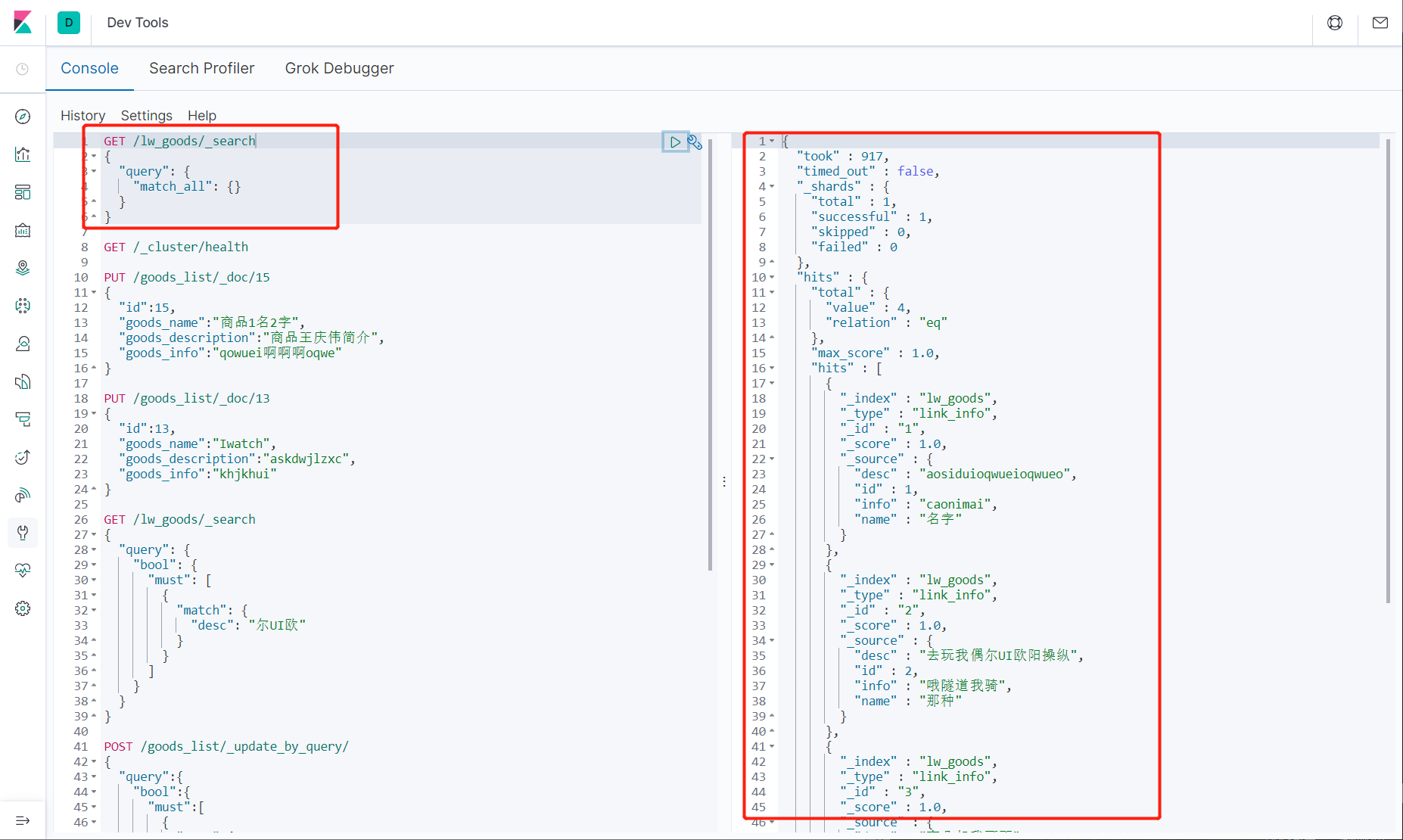
Task: Collapse the editor block at line 11
Action: click(x=94, y=293)
